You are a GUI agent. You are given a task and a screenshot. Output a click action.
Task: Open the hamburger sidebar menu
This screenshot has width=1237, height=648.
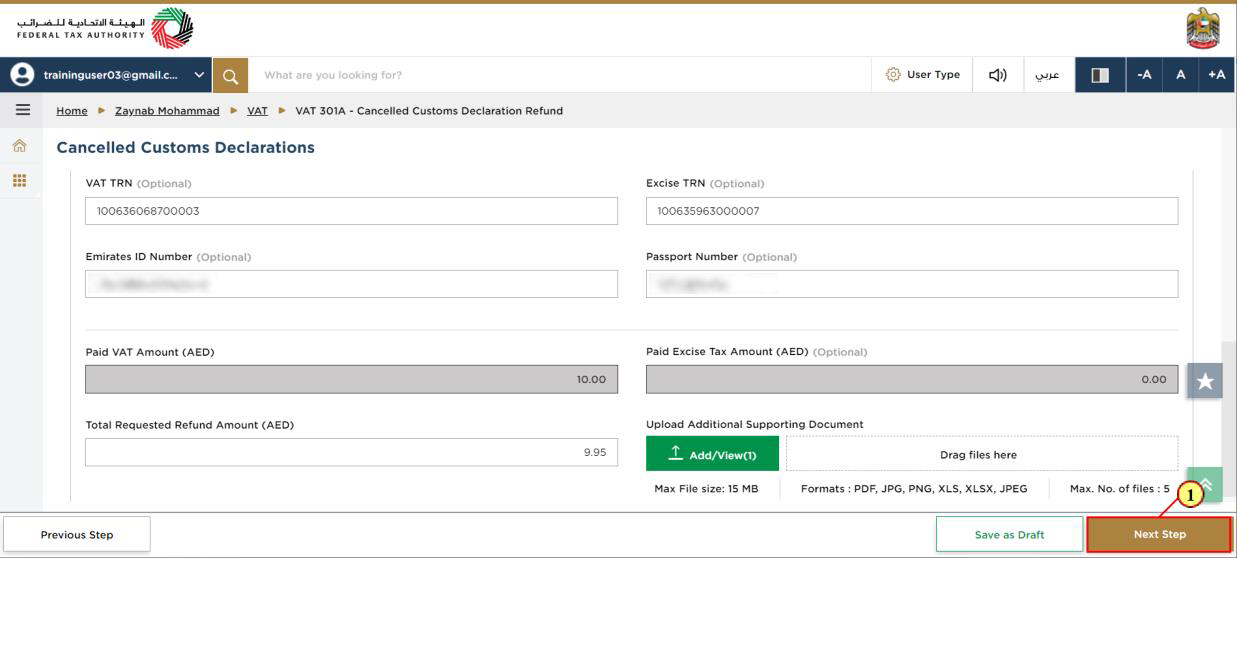(22, 110)
